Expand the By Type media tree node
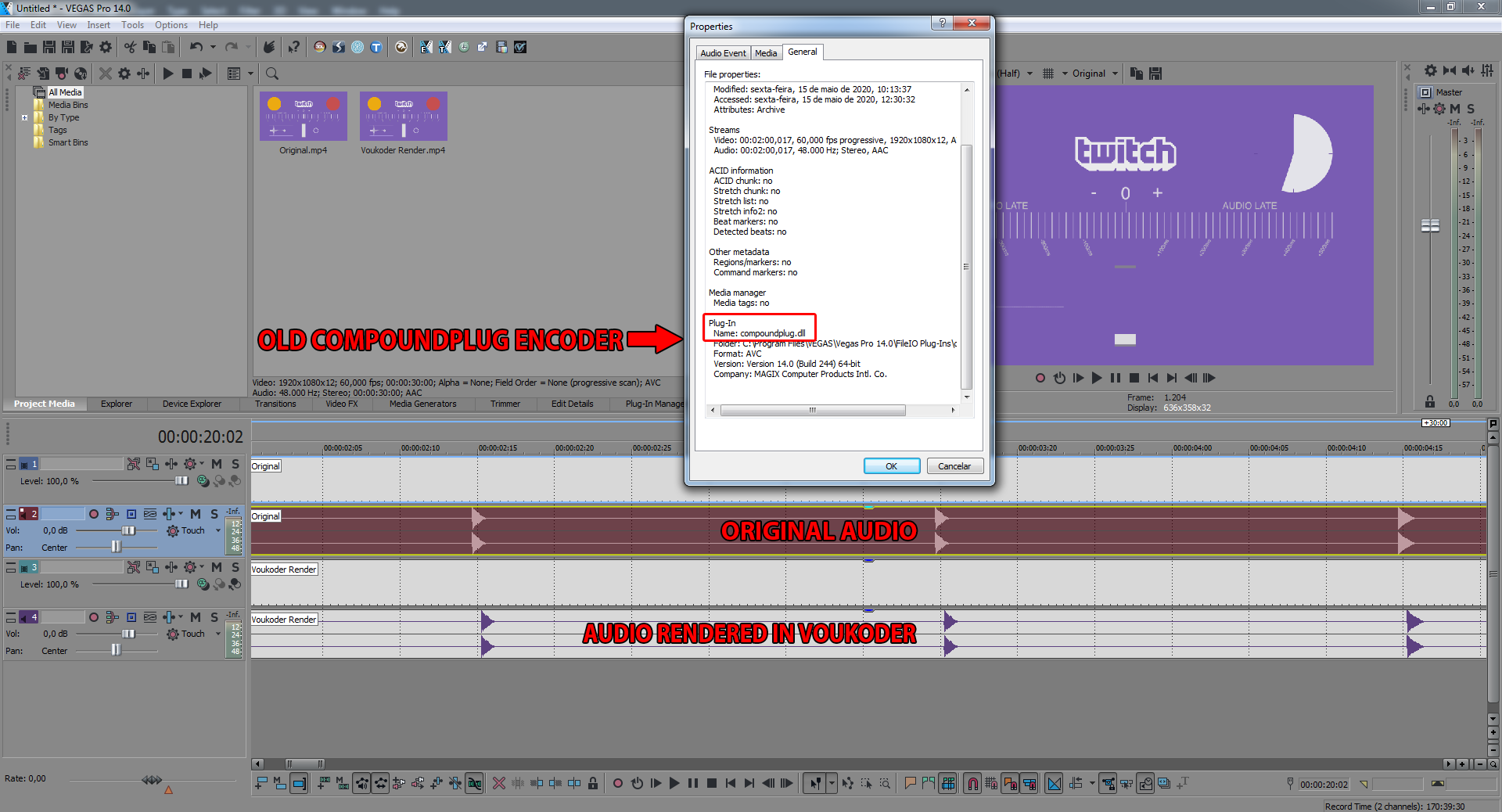This screenshot has width=1502, height=812. click(25, 117)
